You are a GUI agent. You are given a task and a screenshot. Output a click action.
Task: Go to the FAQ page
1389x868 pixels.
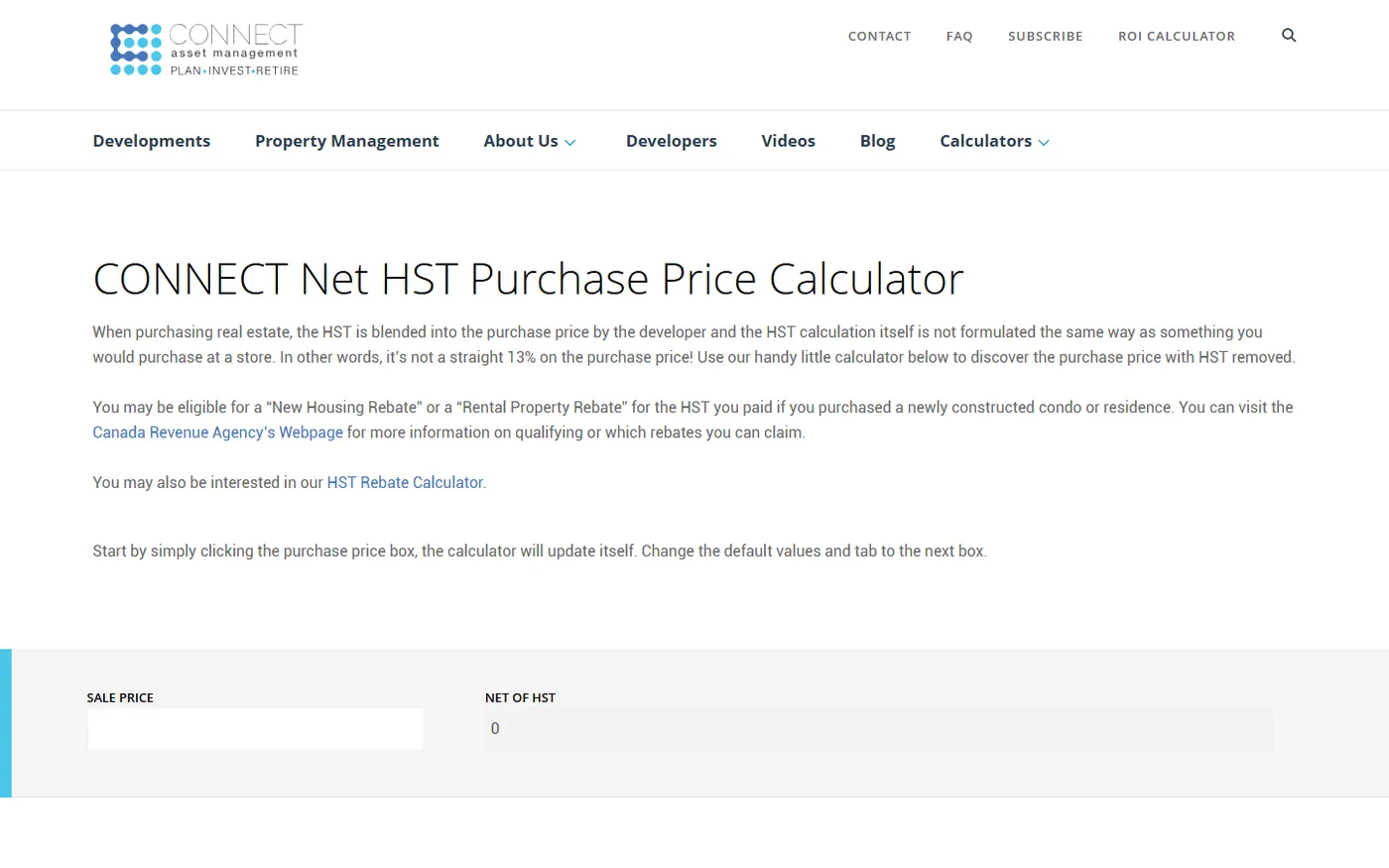(x=959, y=36)
